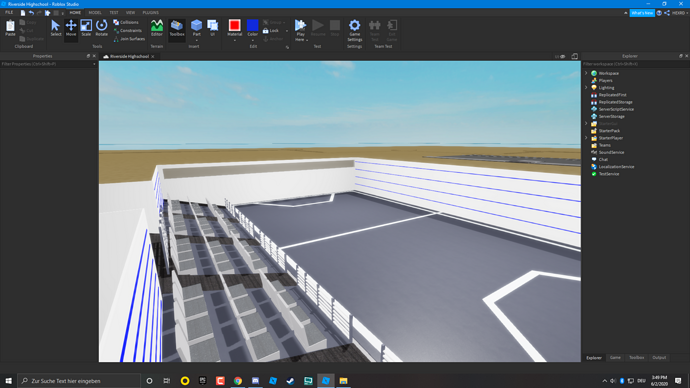The height and width of the screenshot is (388, 690).
Task: Close the Properties panel
Action: click(94, 56)
